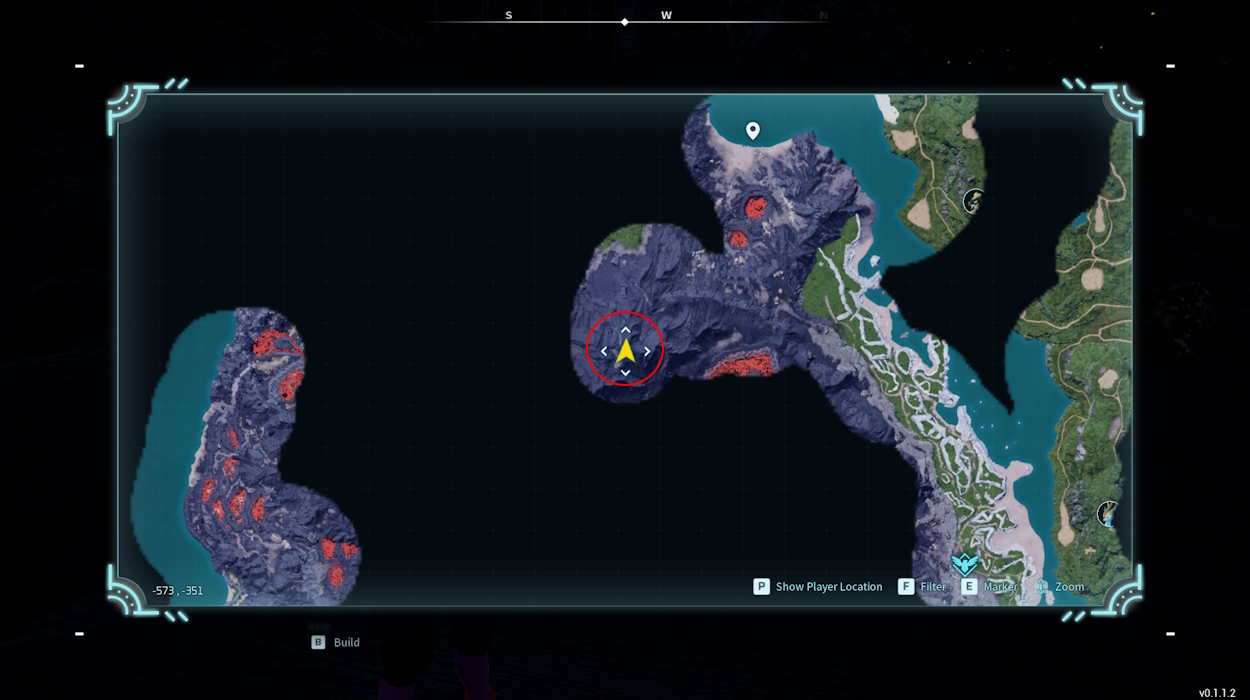Click the compass diamond heading indicator
The width and height of the screenshot is (1250, 700).
point(625,21)
